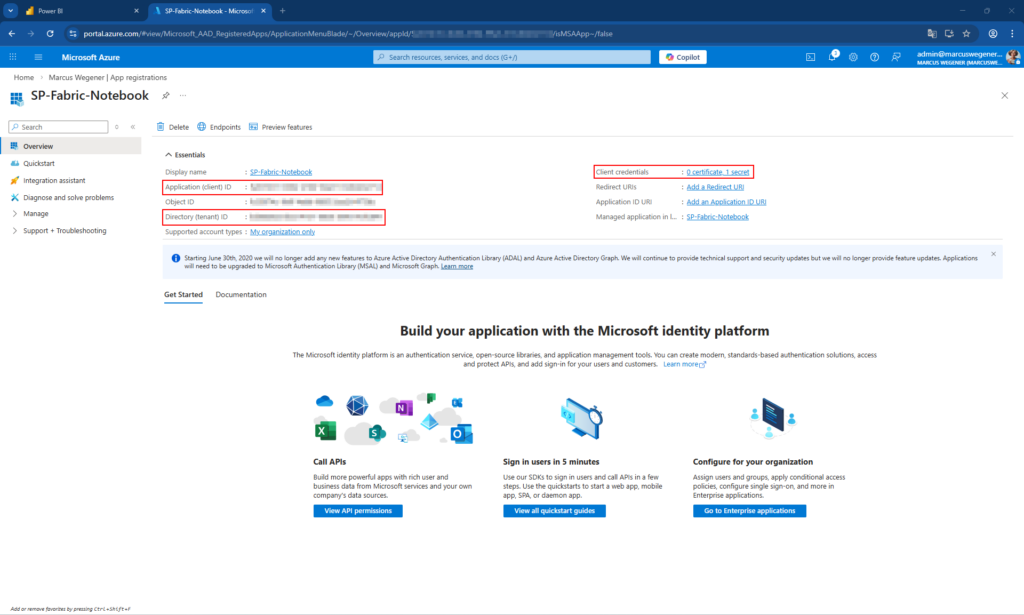Launch Copilot from the top bar
1024x615 pixels.
[682, 56]
